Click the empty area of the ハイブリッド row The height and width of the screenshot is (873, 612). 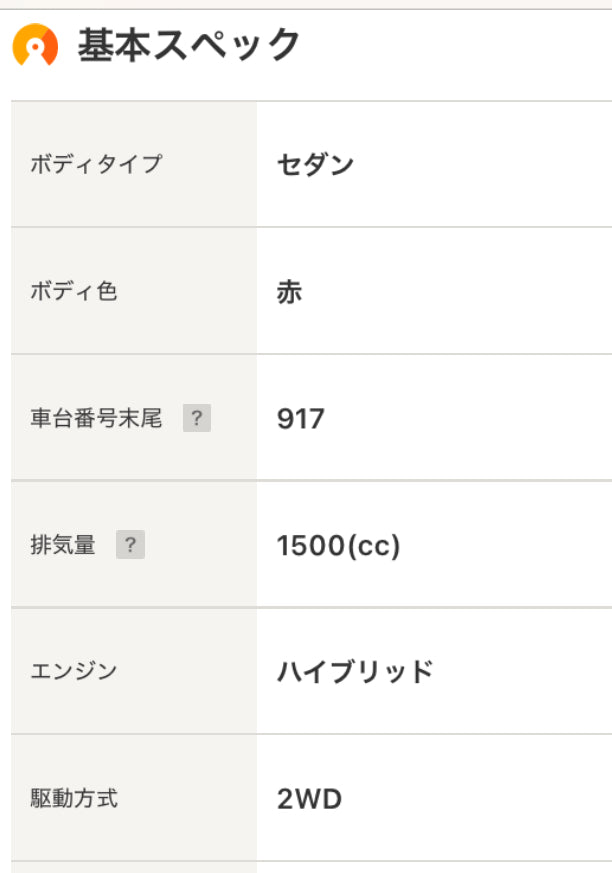point(523,671)
